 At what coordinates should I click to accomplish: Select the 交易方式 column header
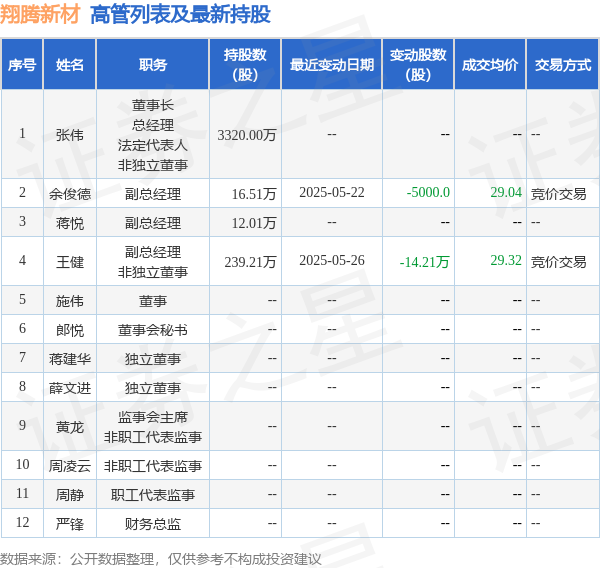[563, 65]
